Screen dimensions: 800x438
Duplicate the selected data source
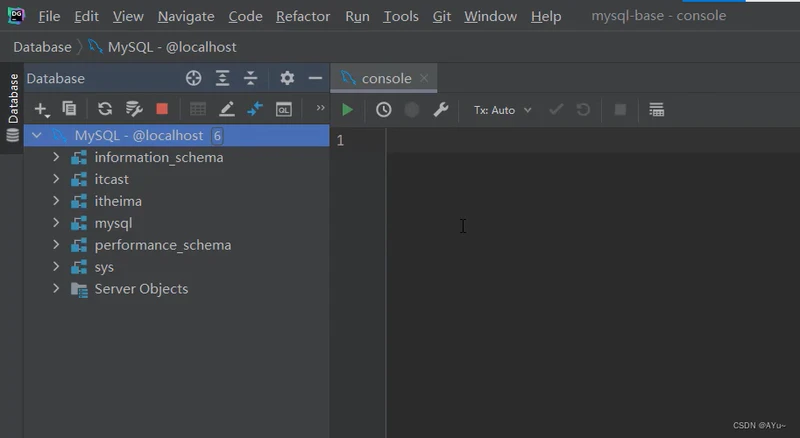(69, 108)
